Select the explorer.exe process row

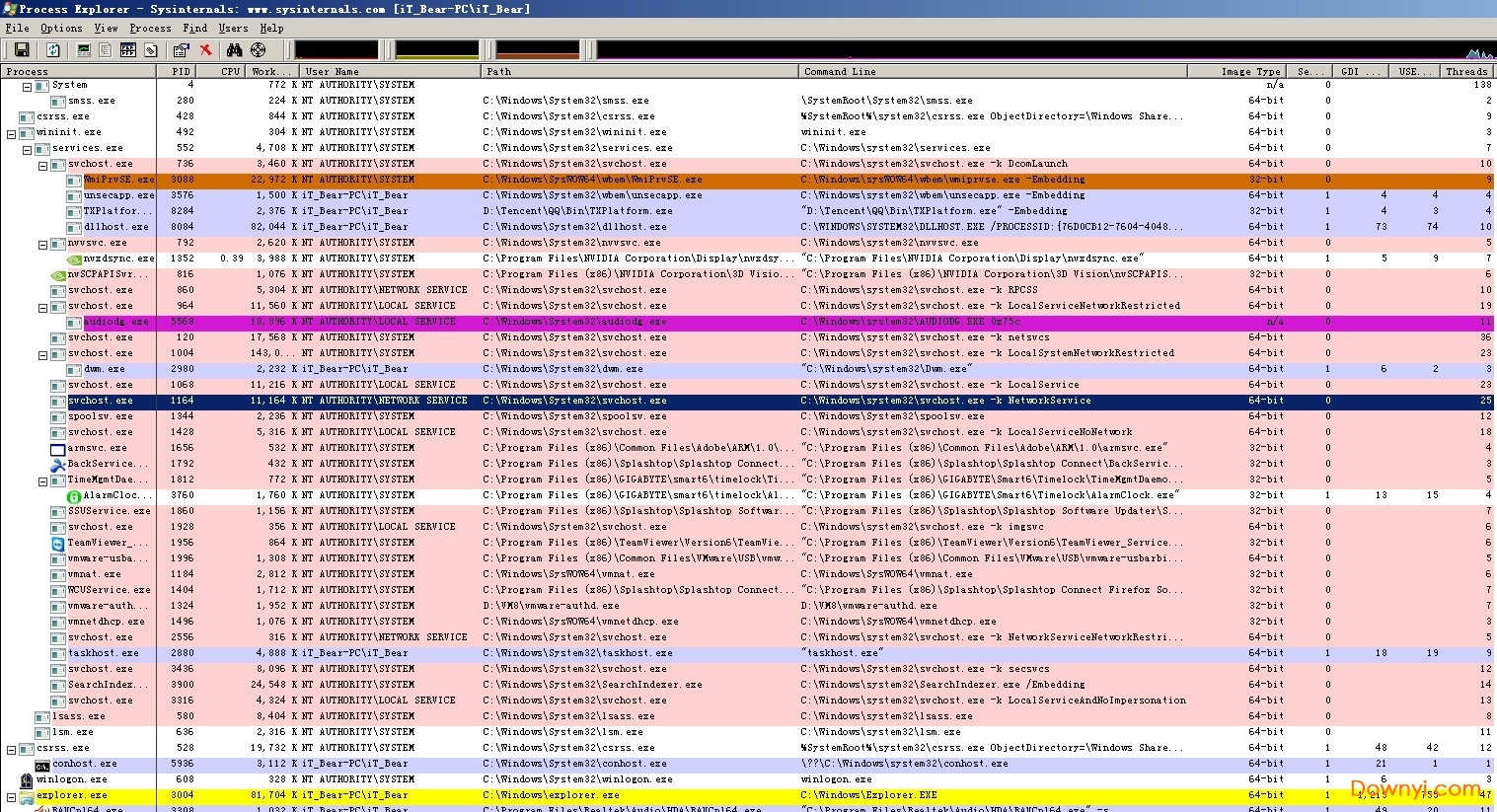click(71, 795)
